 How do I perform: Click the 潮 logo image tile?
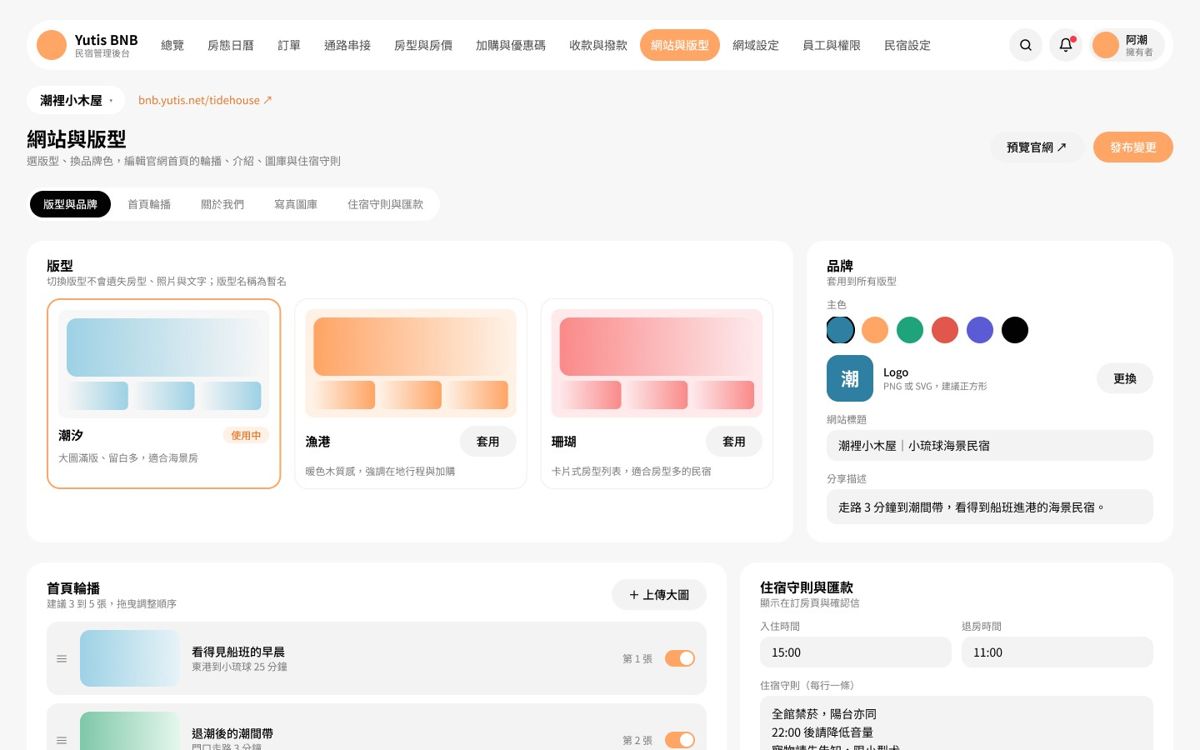coord(850,378)
